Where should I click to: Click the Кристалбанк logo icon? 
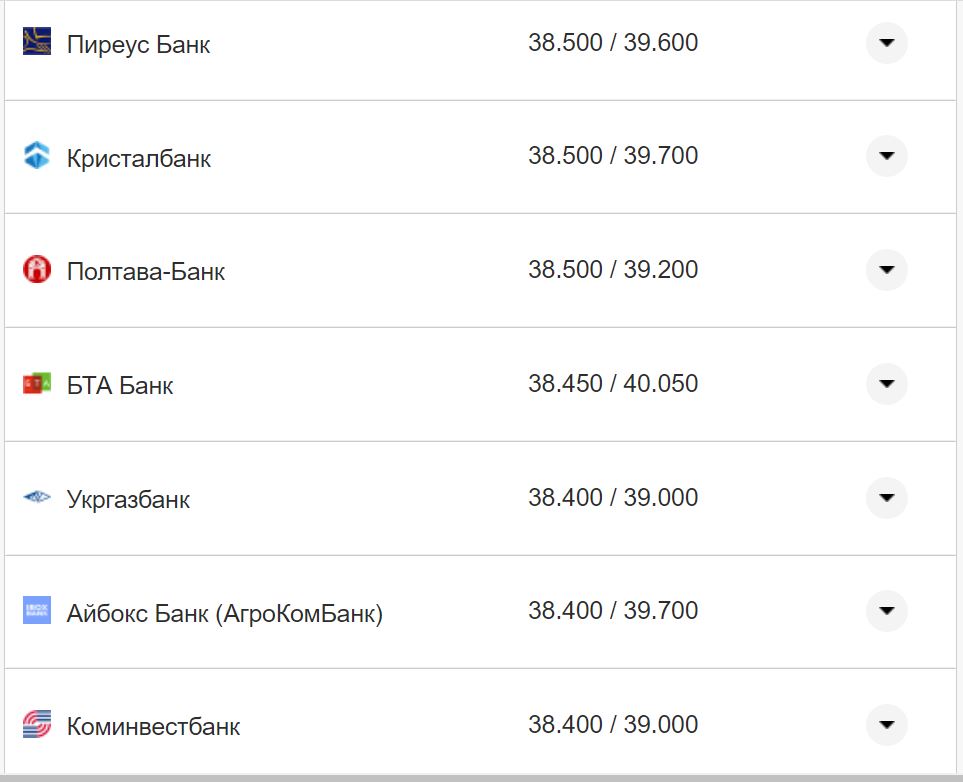coord(37,156)
